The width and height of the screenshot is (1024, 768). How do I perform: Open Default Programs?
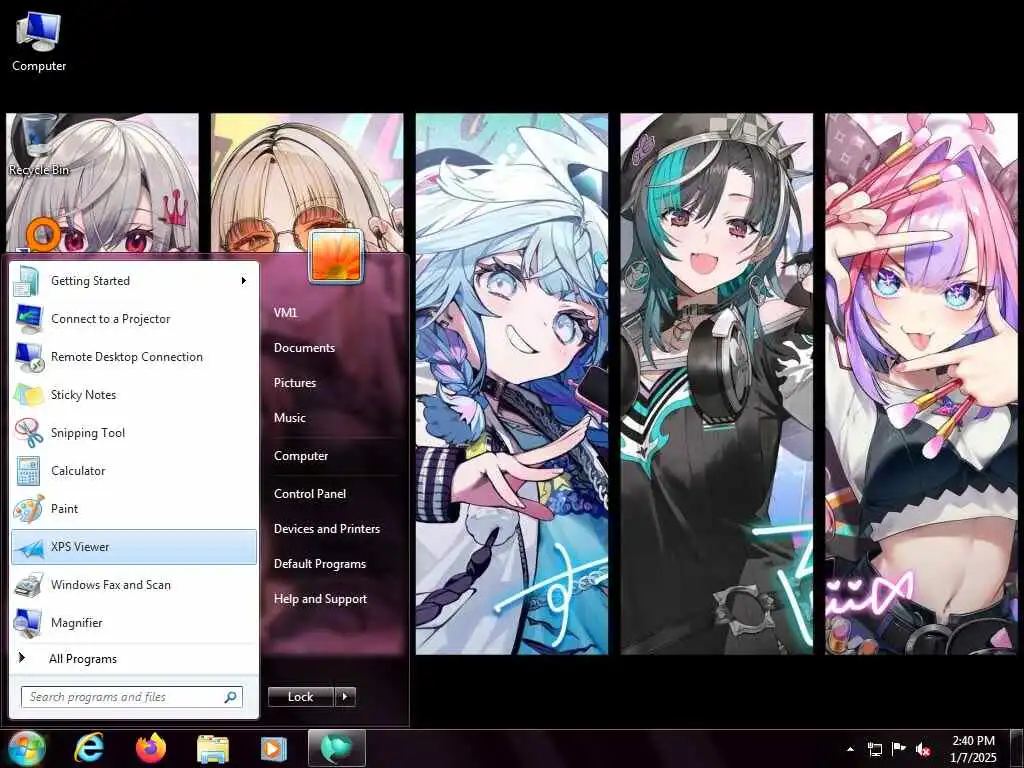[x=319, y=564]
